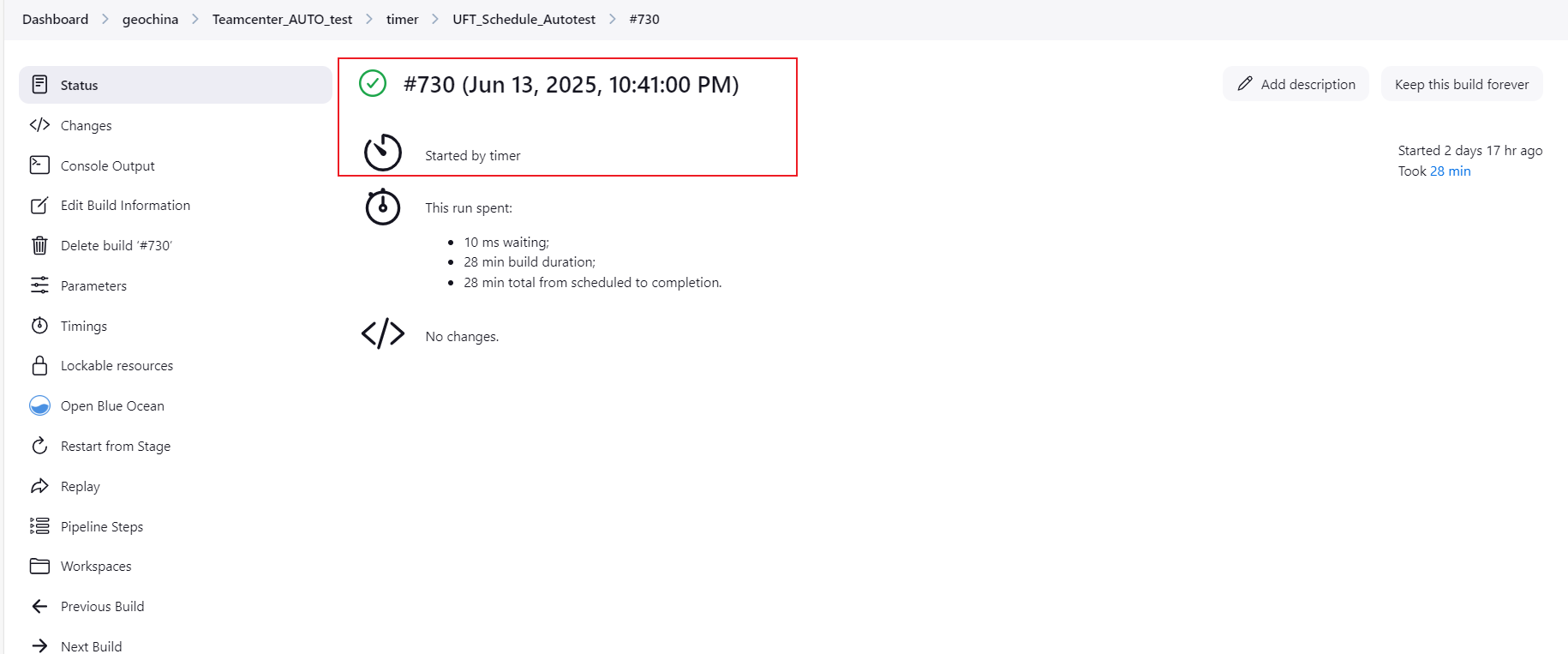Open the 28 min duration link

(x=1450, y=171)
